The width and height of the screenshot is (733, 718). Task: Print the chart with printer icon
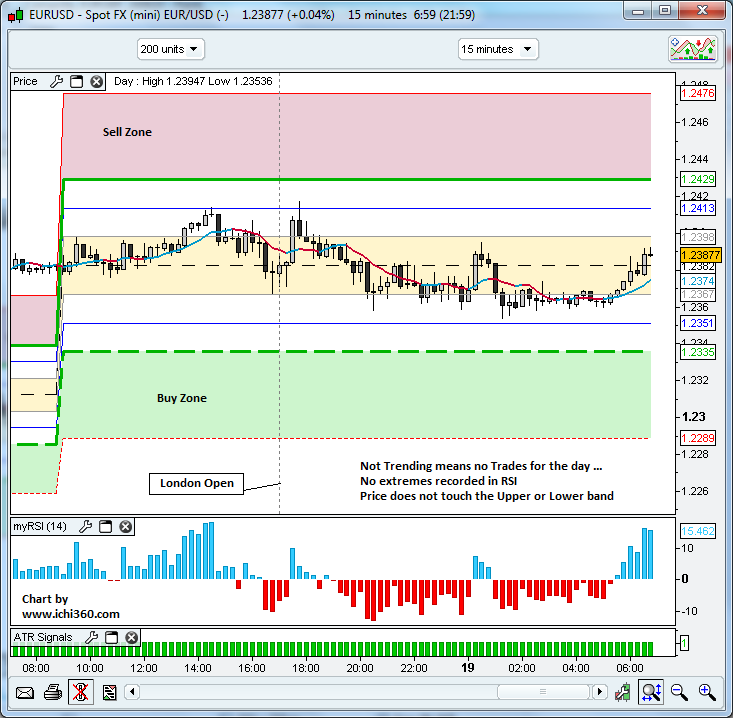tap(52, 692)
